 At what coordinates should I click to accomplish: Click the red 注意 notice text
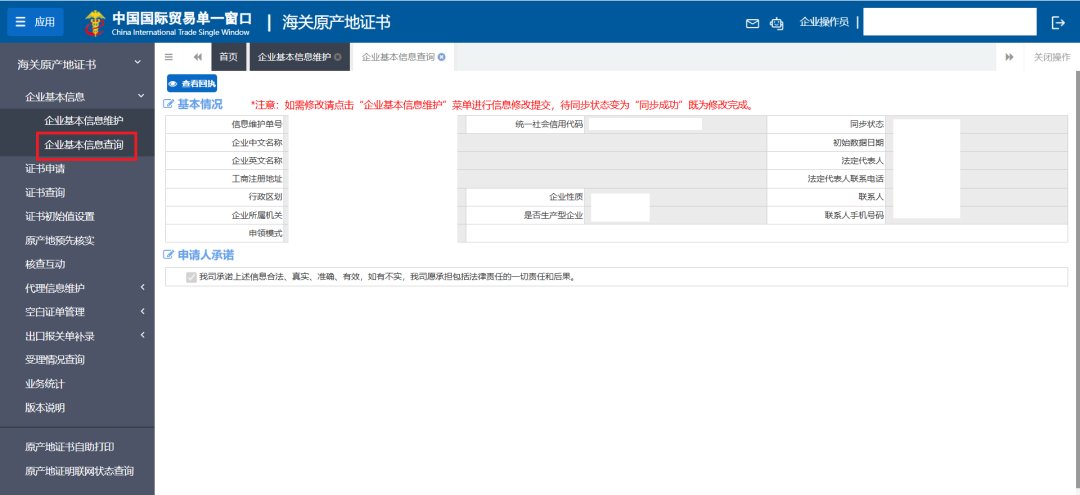tap(503, 105)
